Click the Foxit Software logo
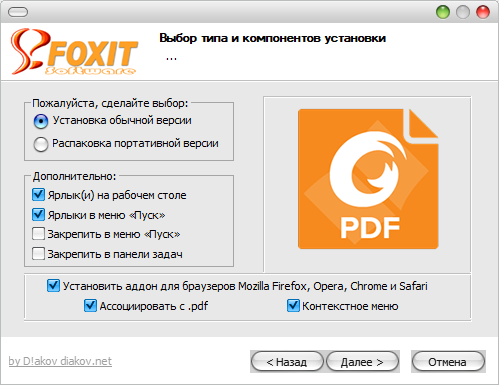The height and width of the screenshot is (385, 499). click(74, 51)
